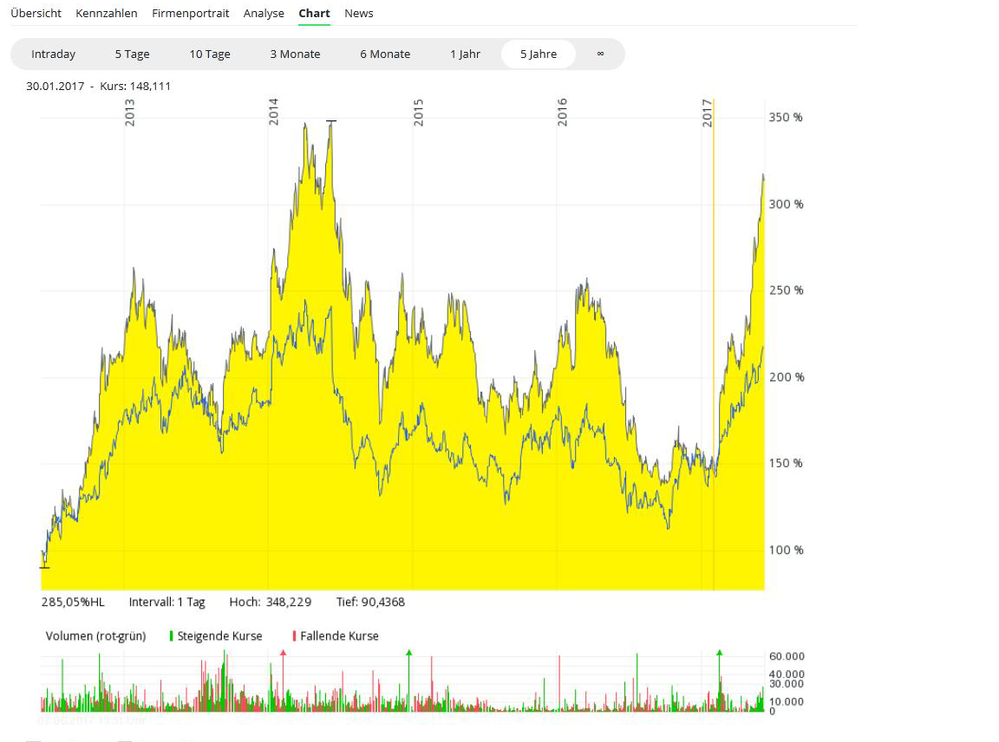The image size is (999, 742).
Task: Open the Analyse tab
Action: tap(264, 13)
